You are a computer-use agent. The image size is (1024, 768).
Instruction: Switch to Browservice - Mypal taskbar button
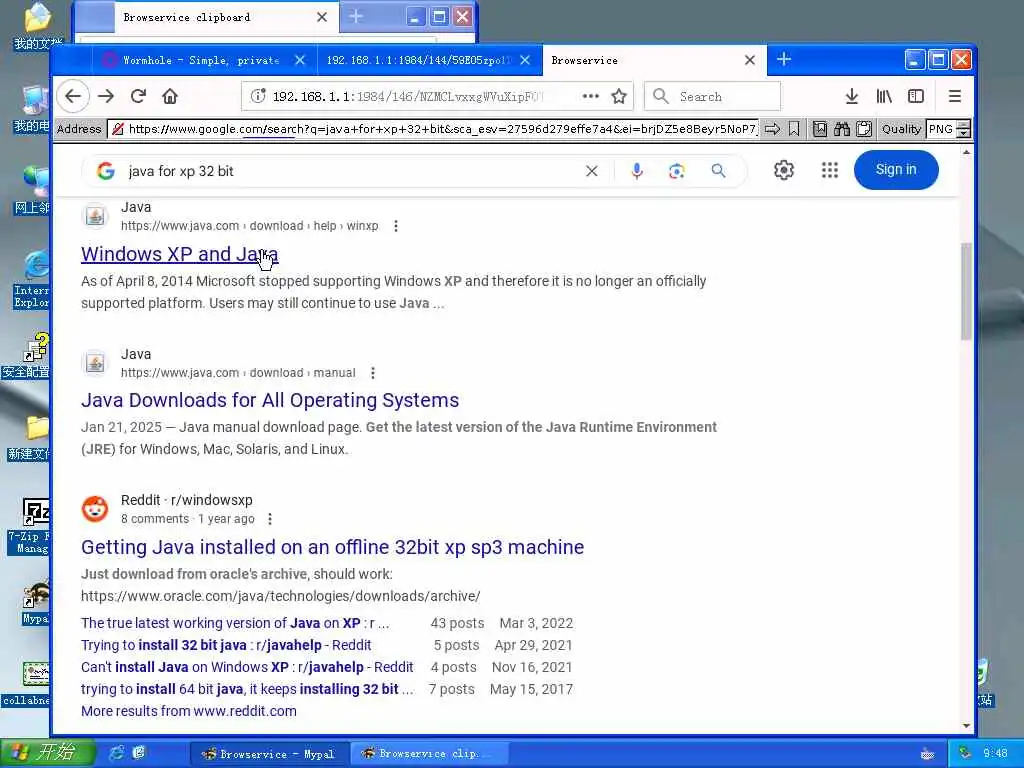click(x=268, y=754)
